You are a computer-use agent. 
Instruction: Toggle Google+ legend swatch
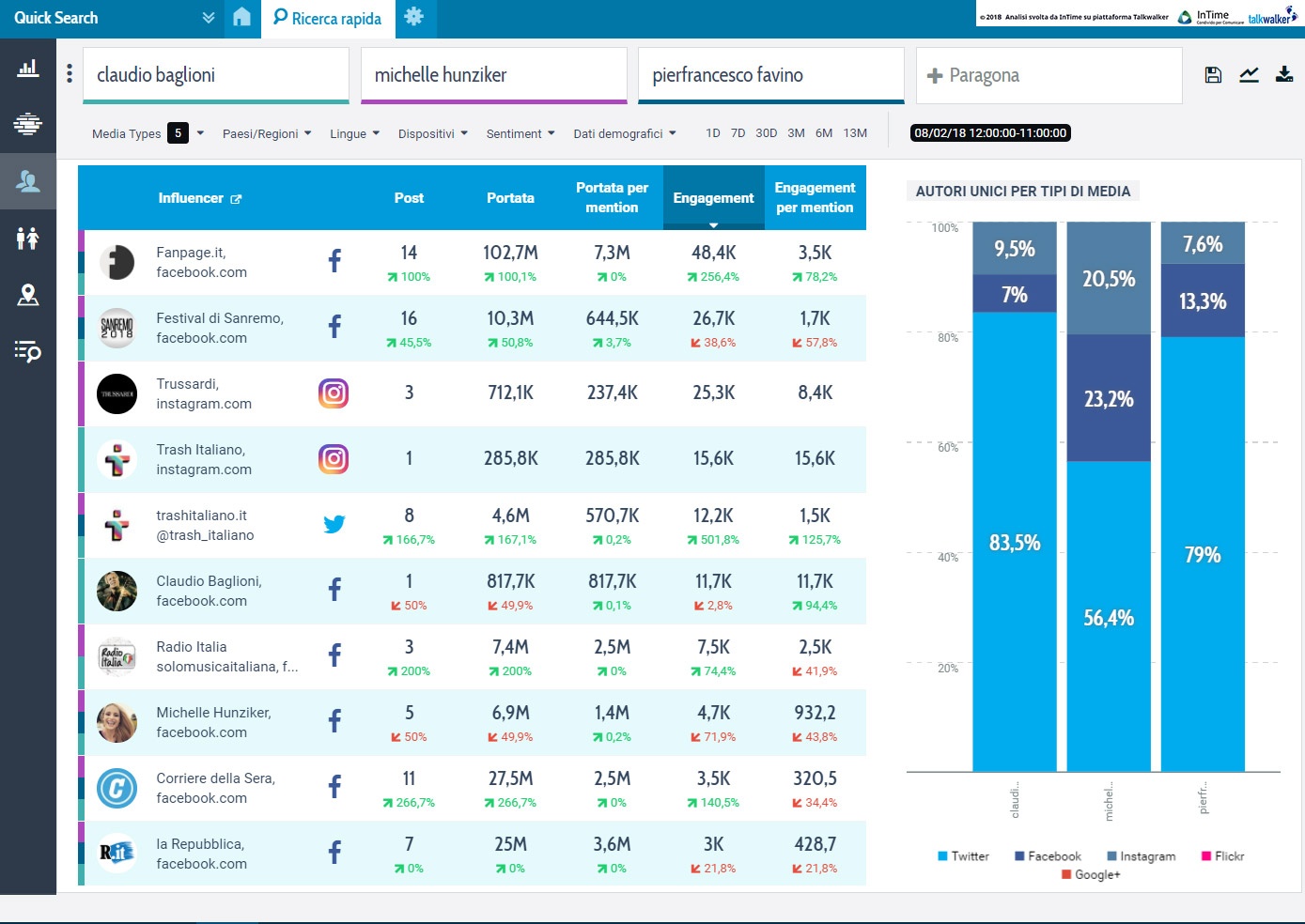coord(1066,874)
